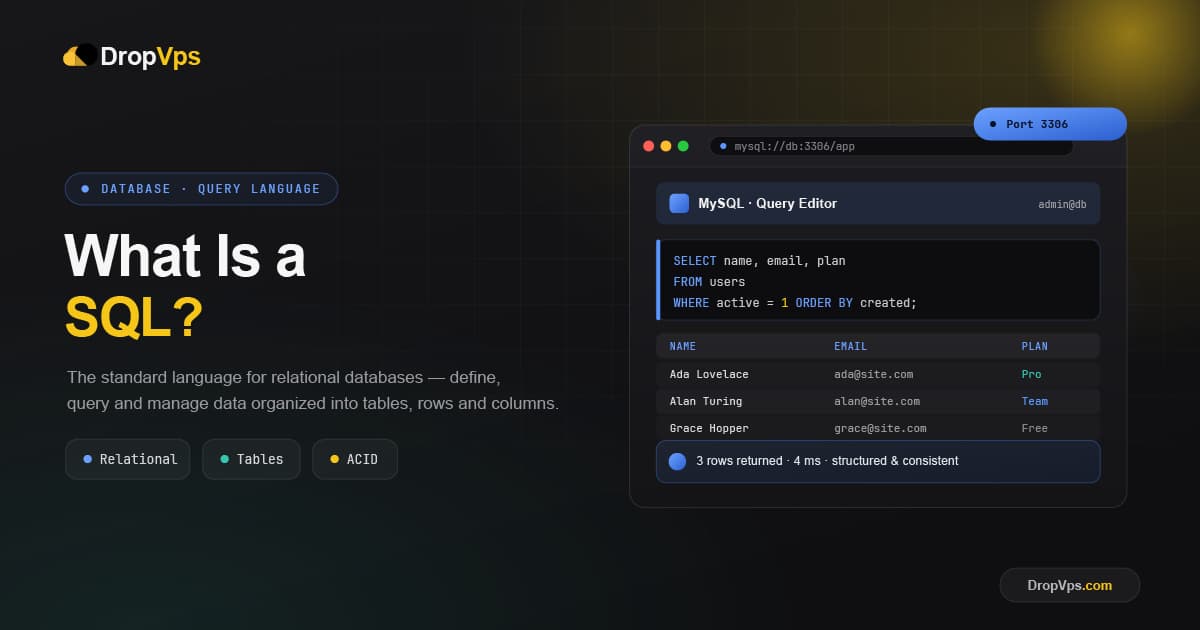This screenshot has height=630, width=1200.
Task: Click the Alan Turing name cell
Action: click(x=706, y=401)
